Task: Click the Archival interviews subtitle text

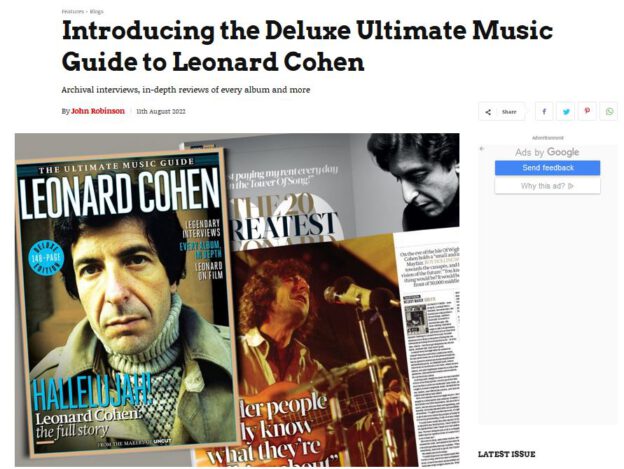Action: [x=186, y=90]
